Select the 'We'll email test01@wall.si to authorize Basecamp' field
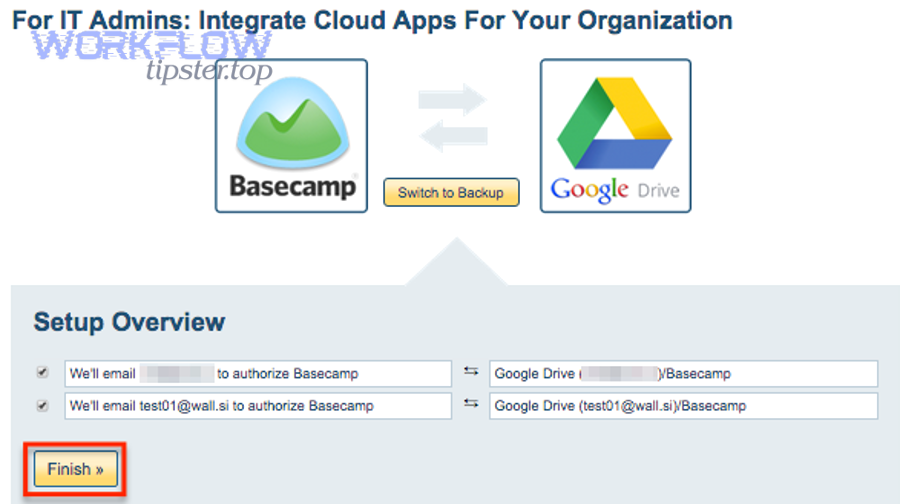 coord(258,406)
